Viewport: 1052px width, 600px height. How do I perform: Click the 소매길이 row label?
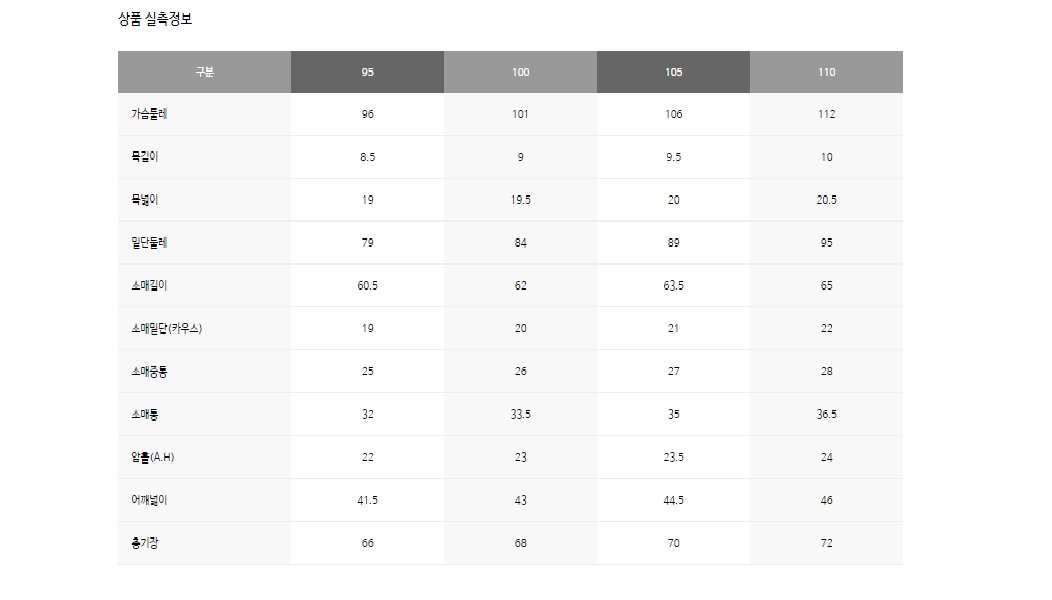pos(149,286)
